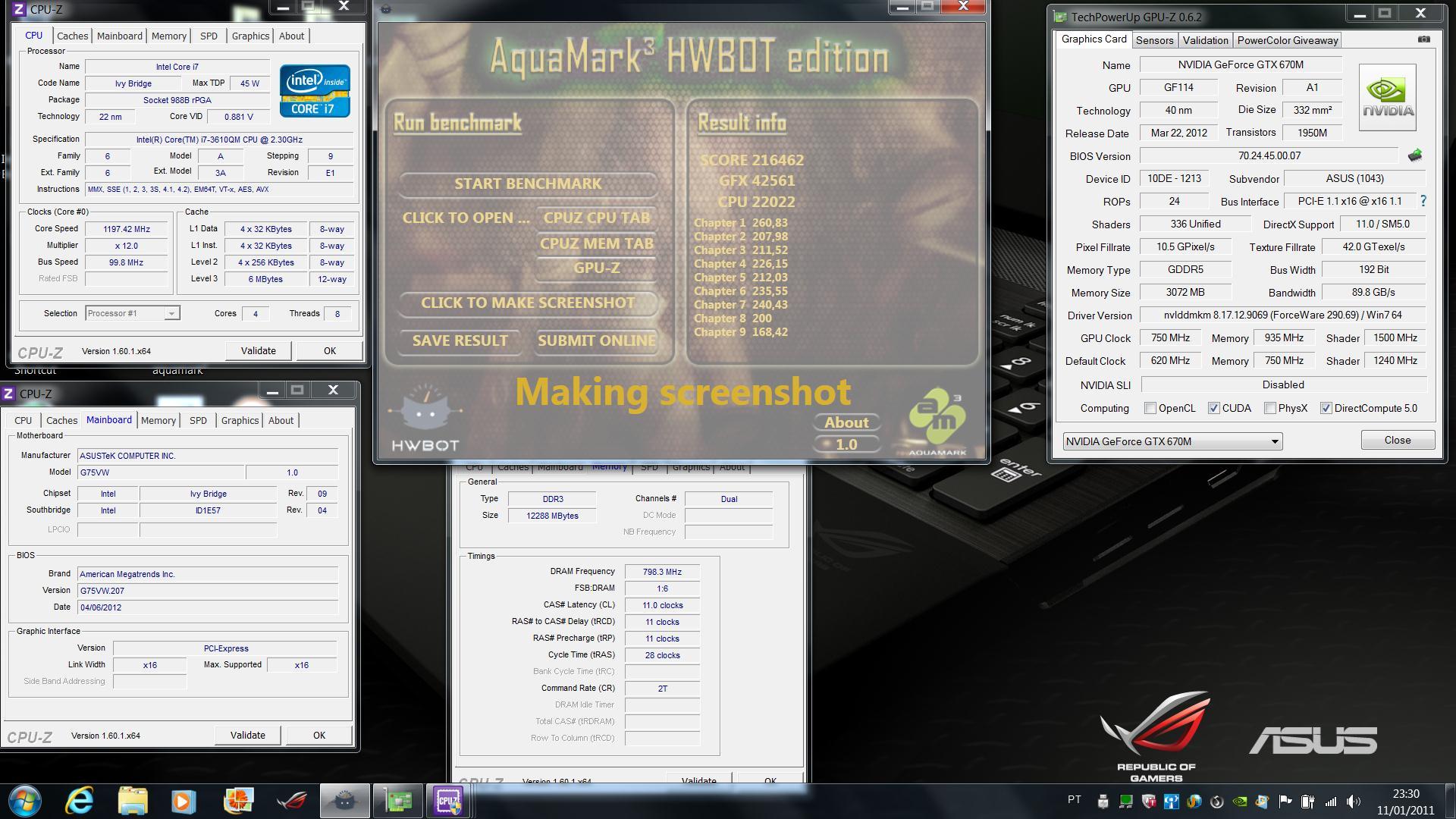The height and width of the screenshot is (819, 1456).
Task: Click the GPU-Z BIOS save chip icon
Action: point(1415,155)
